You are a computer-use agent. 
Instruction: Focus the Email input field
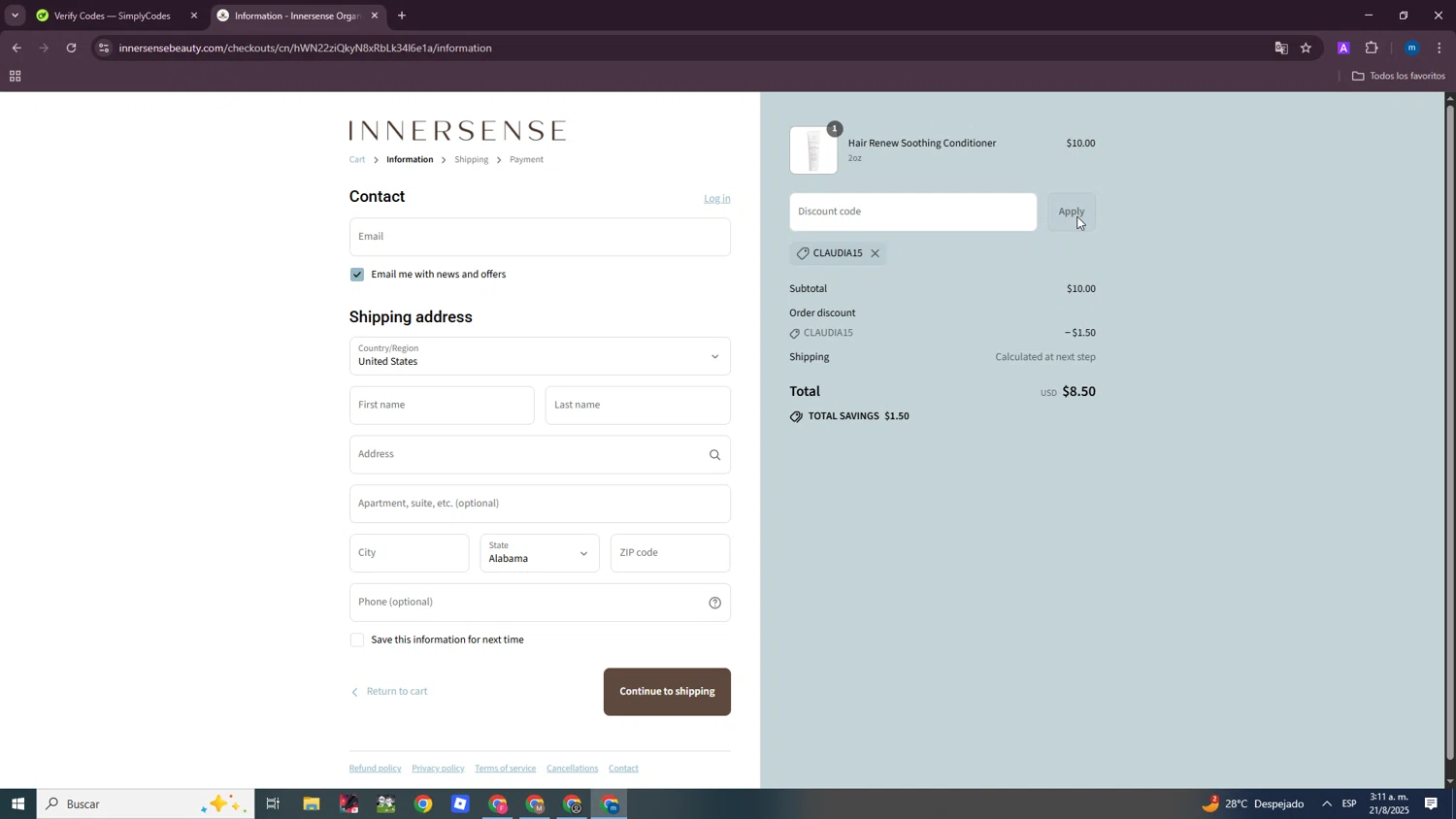point(540,237)
